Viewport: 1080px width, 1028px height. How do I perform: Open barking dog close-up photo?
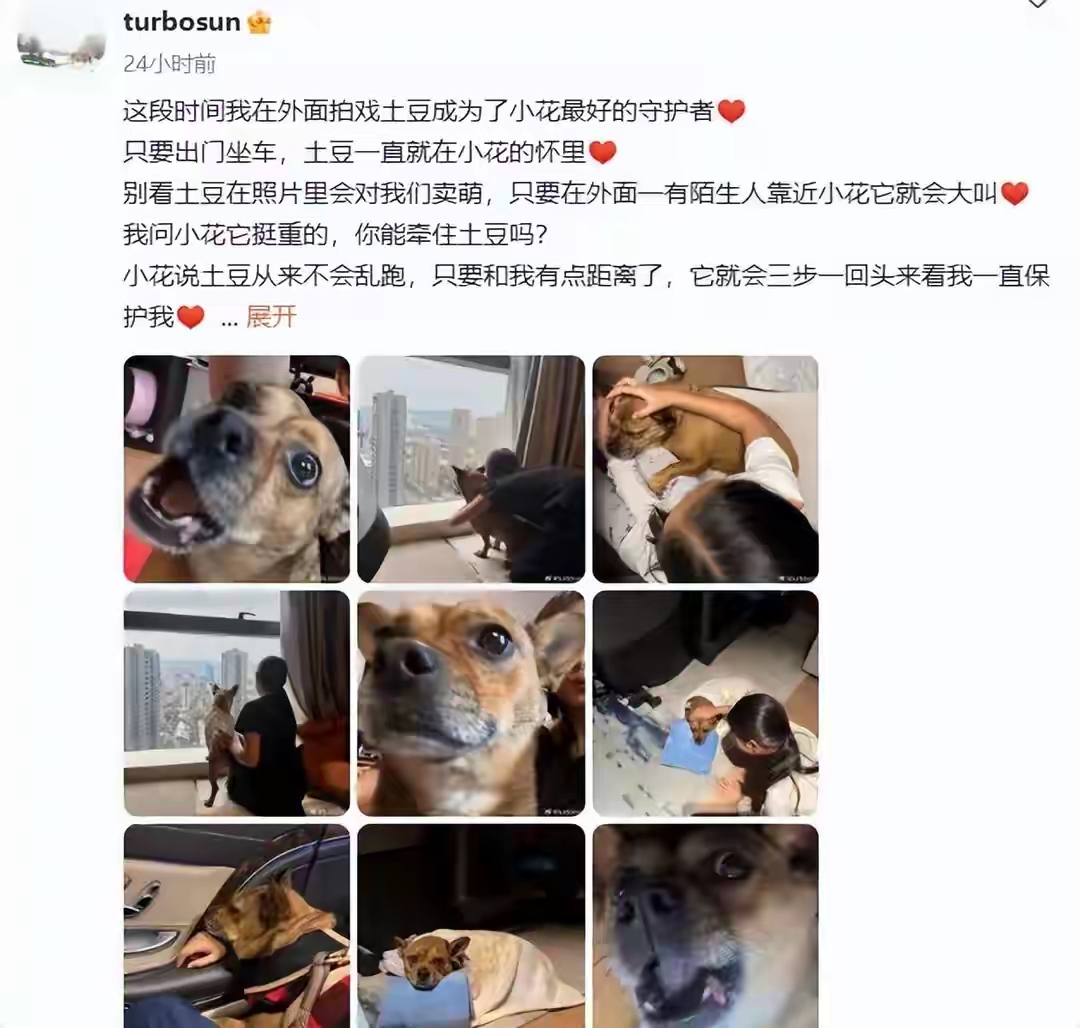point(237,469)
